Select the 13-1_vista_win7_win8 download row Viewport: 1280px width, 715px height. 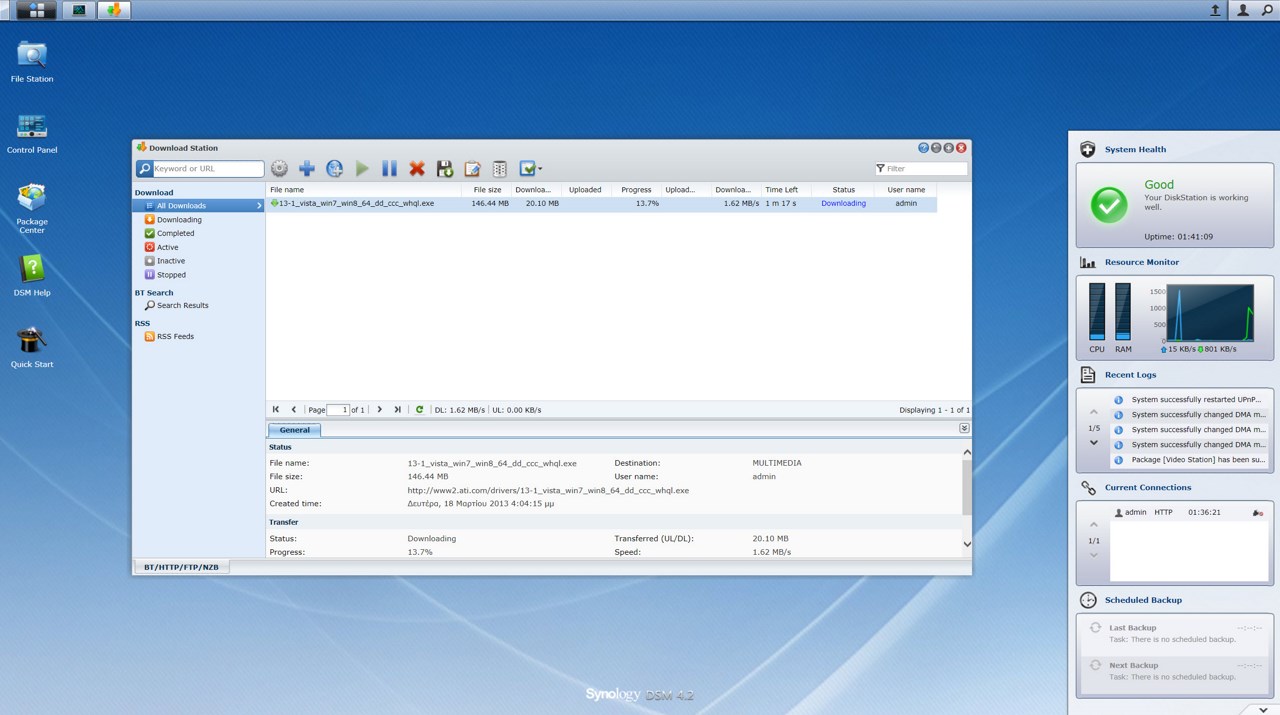pyautogui.click(x=602, y=204)
